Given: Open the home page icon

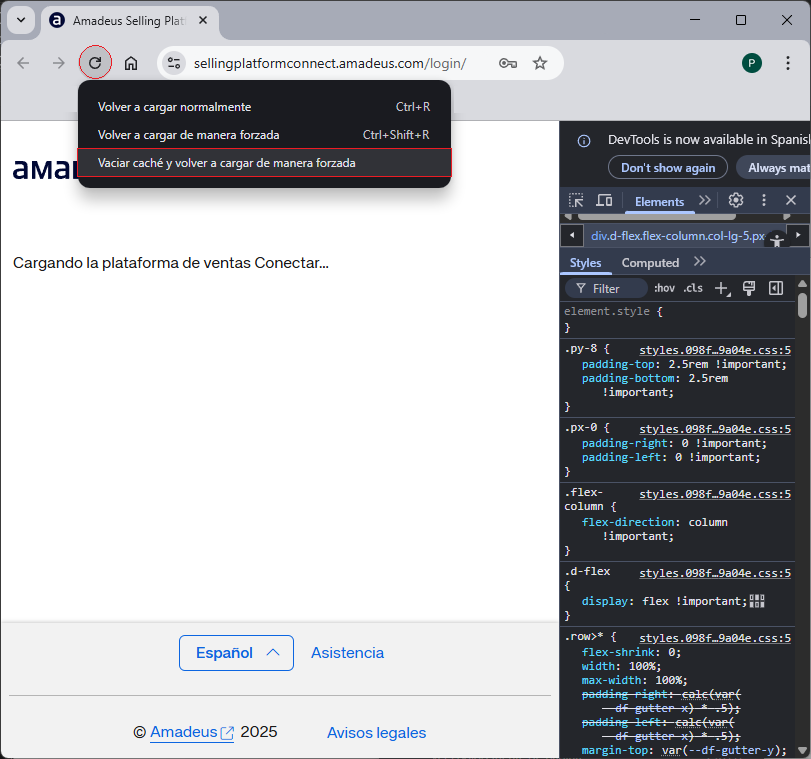Looking at the screenshot, I should point(131,63).
